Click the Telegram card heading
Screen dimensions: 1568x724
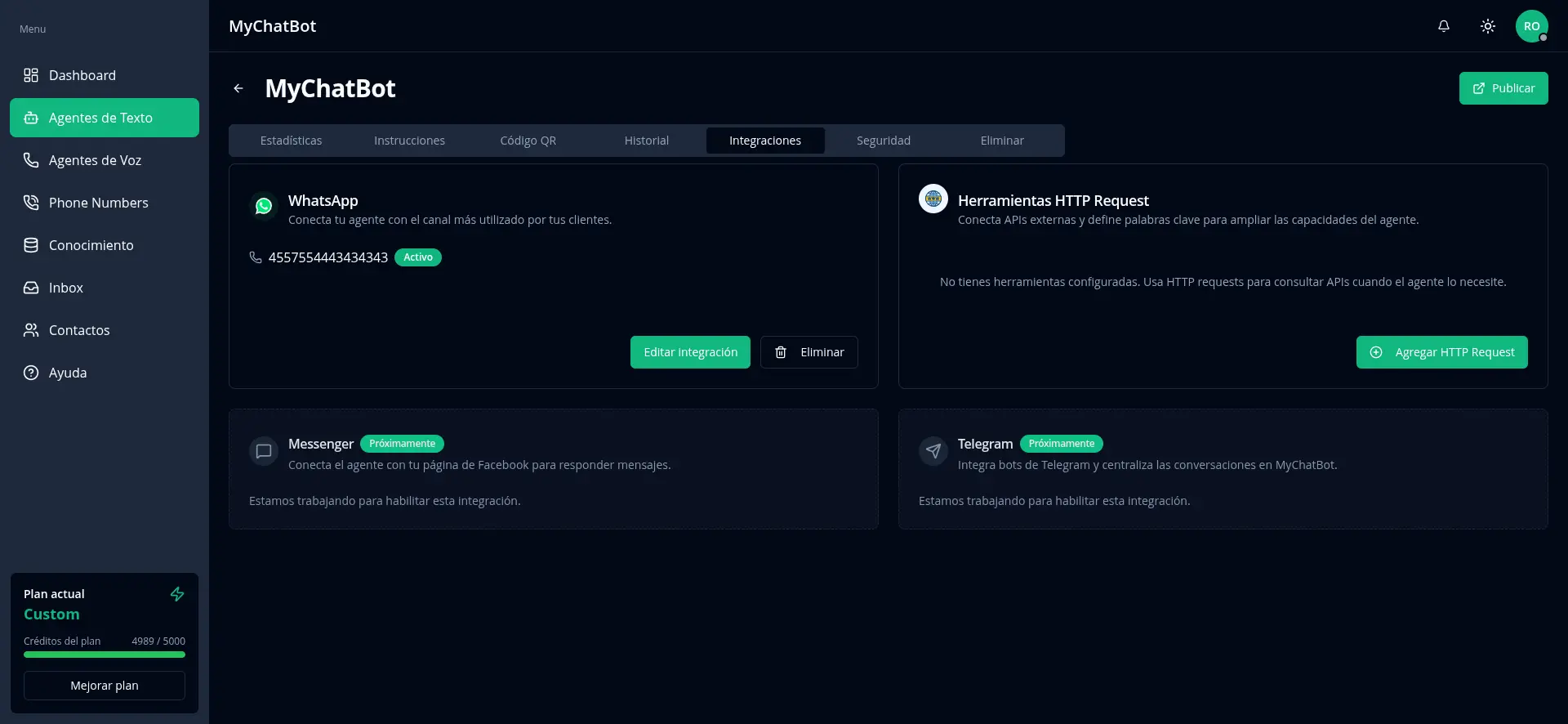click(x=985, y=444)
